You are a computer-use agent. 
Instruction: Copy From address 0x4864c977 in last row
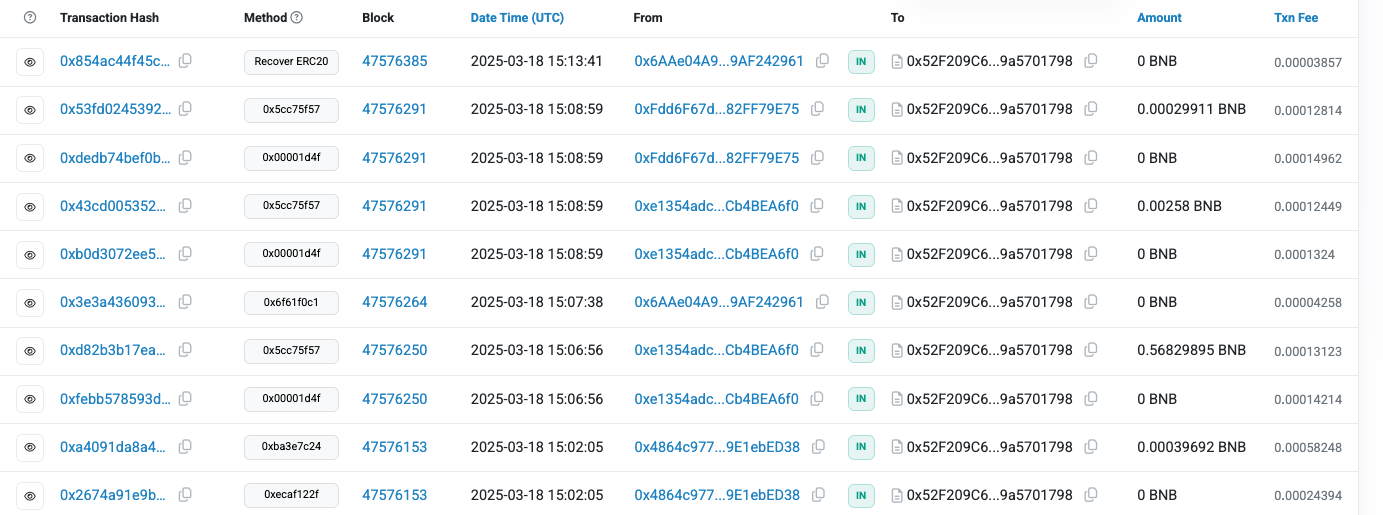[x=818, y=495]
